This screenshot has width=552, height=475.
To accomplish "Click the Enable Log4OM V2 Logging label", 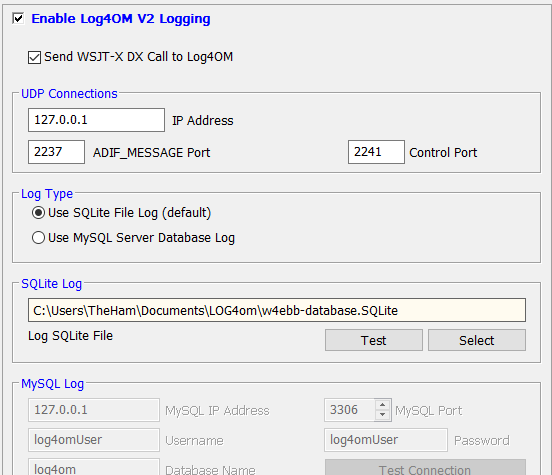I will [121, 19].
